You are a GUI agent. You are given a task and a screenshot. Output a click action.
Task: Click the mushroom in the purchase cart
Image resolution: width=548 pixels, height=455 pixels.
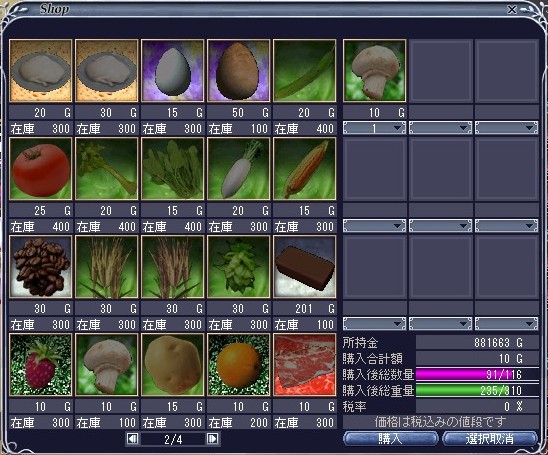coord(375,71)
